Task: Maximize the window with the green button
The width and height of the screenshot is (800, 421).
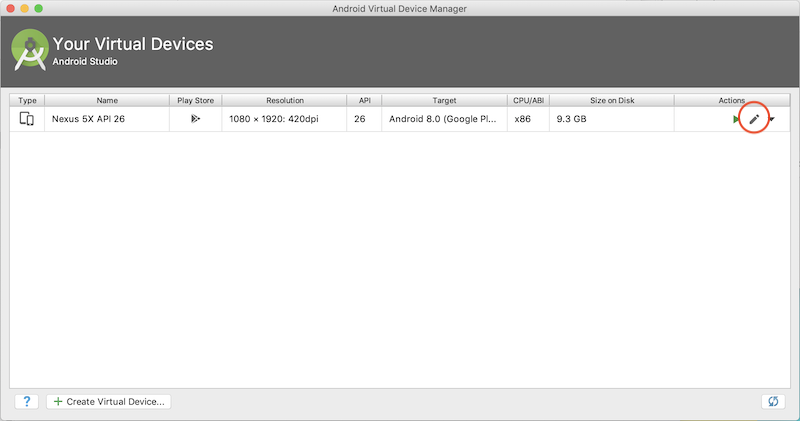Action: tap(39, 9)
